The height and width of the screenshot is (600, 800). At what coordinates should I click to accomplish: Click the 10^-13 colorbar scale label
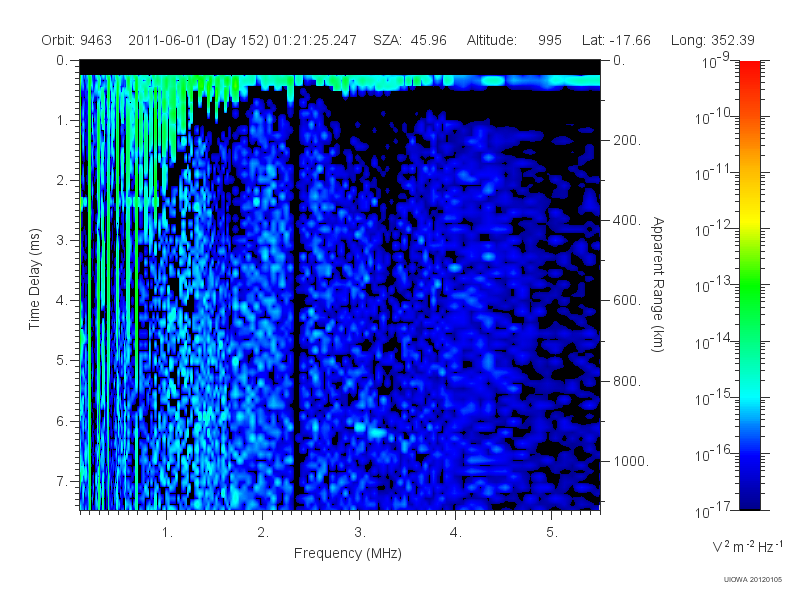pos(712,285)
